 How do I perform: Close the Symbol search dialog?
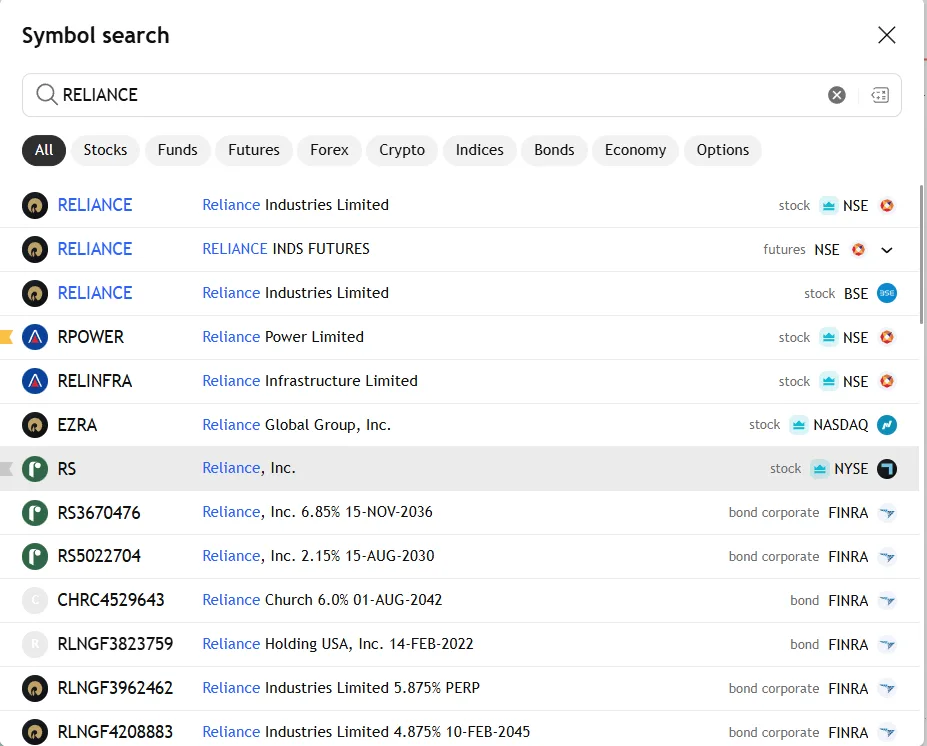[886, 35]
